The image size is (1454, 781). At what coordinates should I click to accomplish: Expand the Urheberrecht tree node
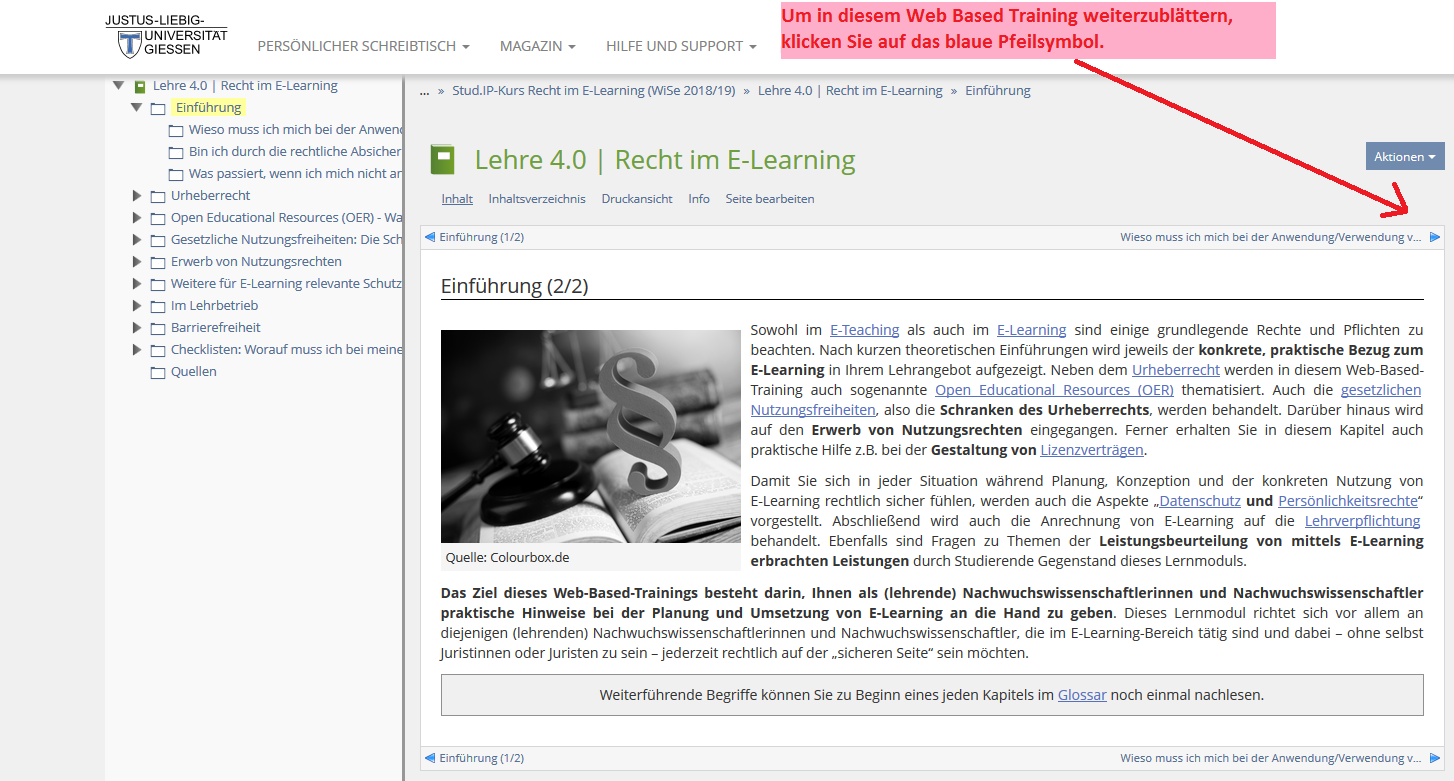(137, 195)
